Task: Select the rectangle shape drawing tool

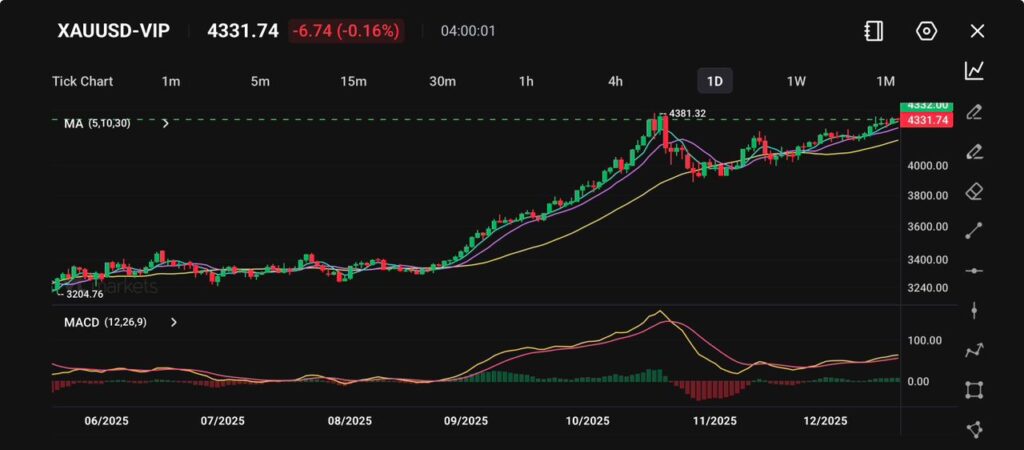Action: click(x=974, y=390)
